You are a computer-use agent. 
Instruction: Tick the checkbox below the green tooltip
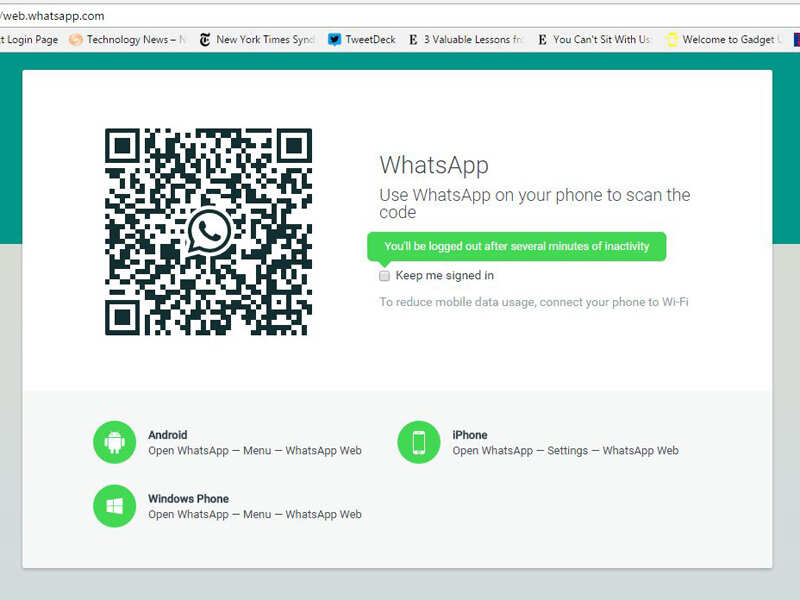(384, 276)
